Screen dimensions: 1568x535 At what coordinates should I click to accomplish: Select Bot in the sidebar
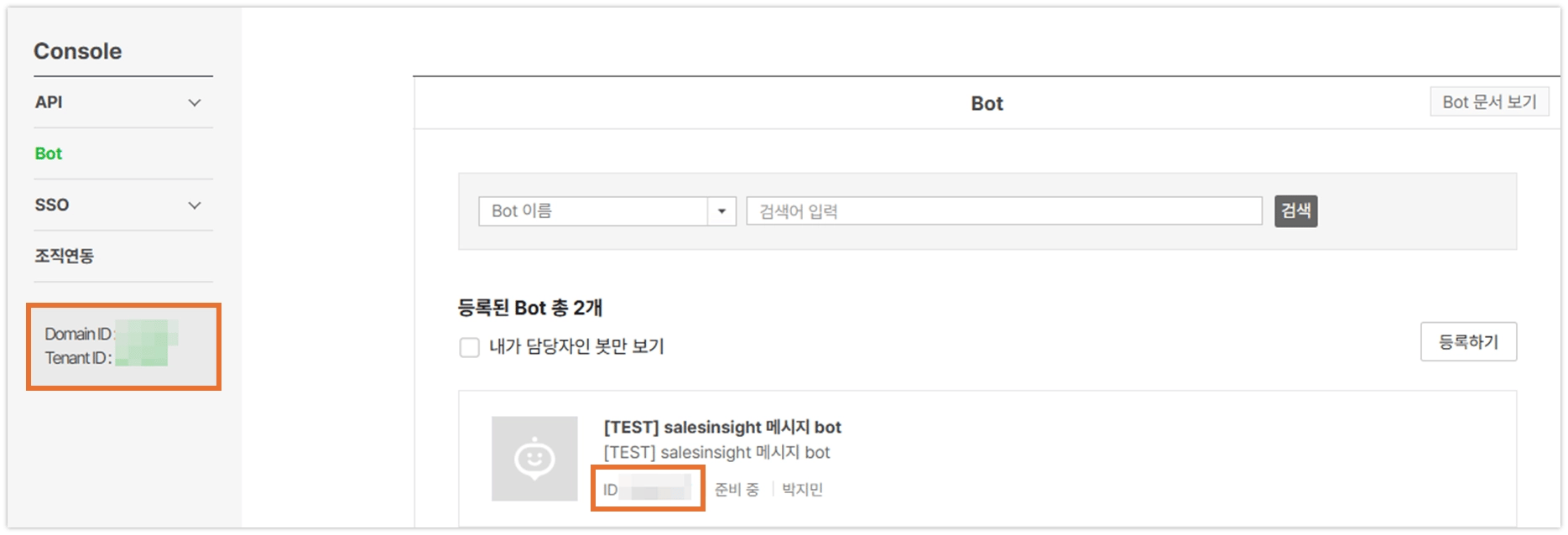tap(49, 153)
